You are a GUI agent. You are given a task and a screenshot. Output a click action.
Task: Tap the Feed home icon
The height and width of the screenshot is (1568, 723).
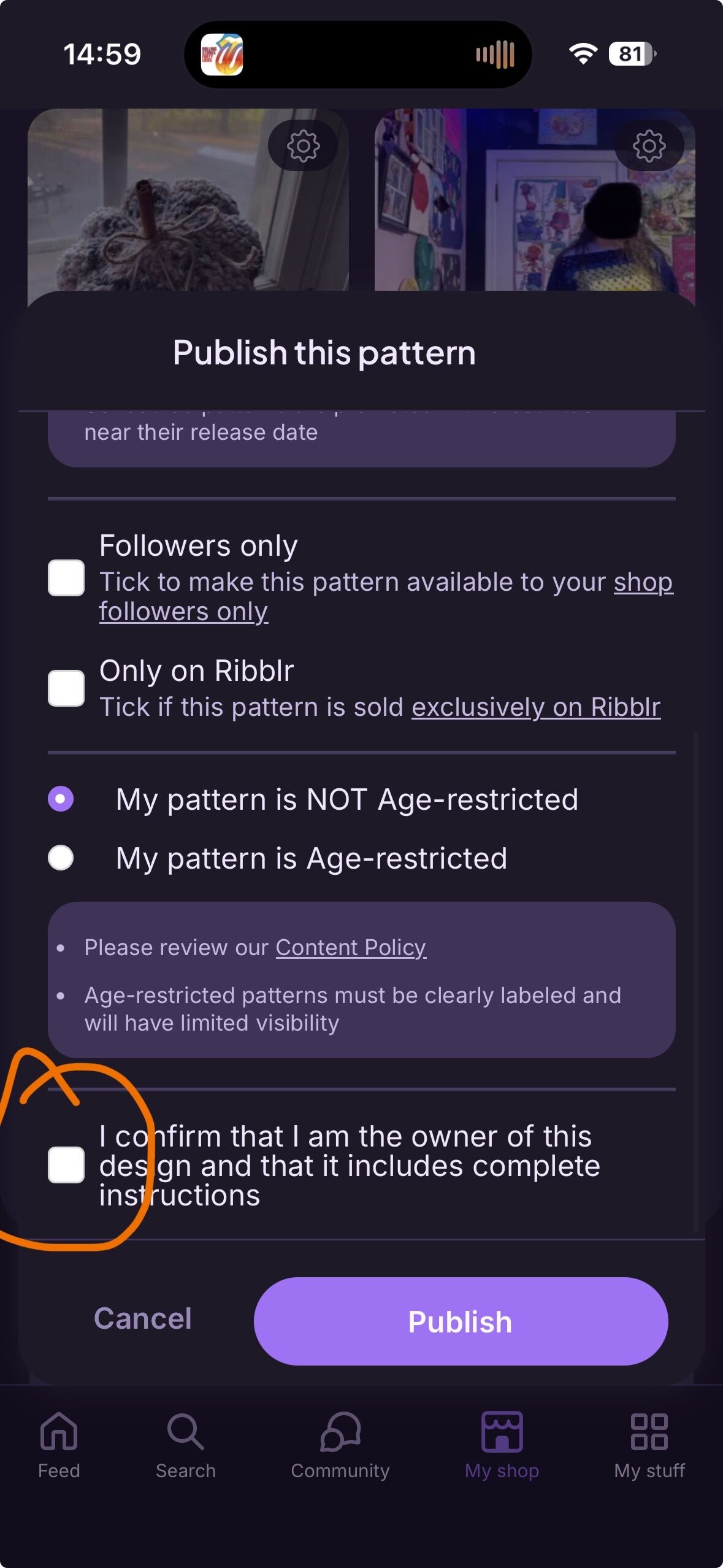pyautogui.click(x=59, y=1432)
